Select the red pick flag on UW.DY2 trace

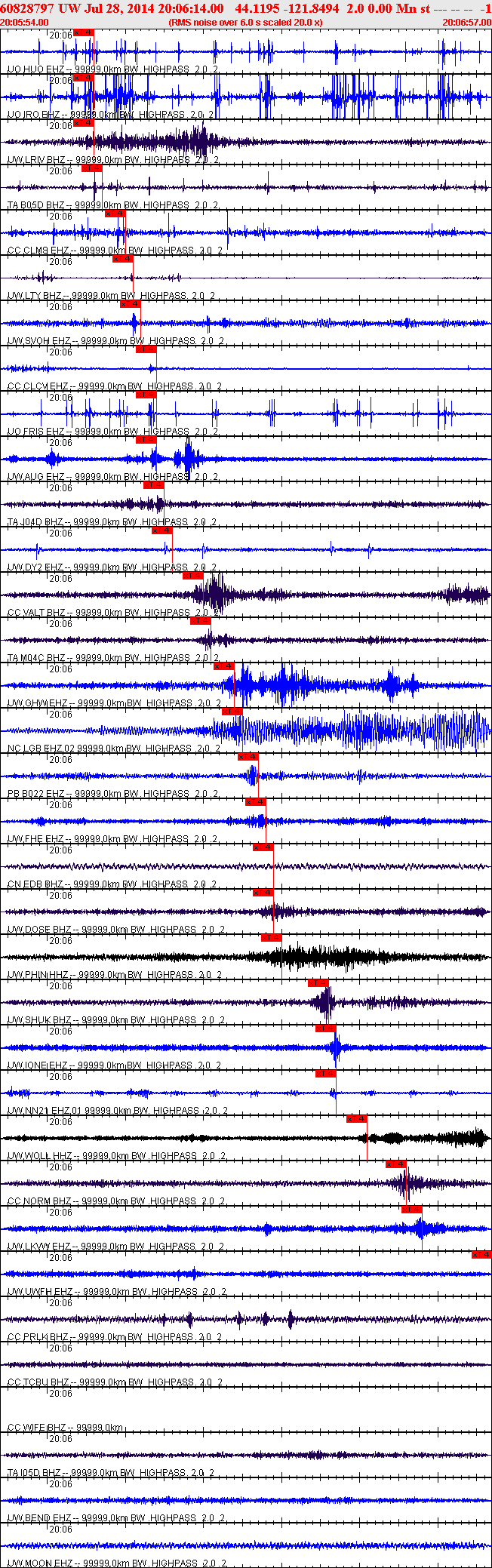(161, 530)
